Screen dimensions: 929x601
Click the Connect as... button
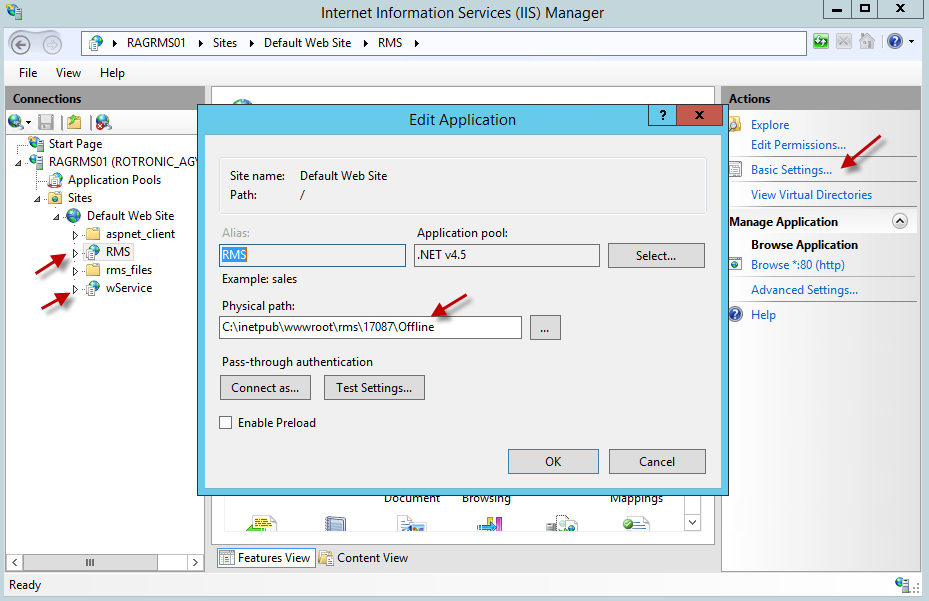(265, 388)
